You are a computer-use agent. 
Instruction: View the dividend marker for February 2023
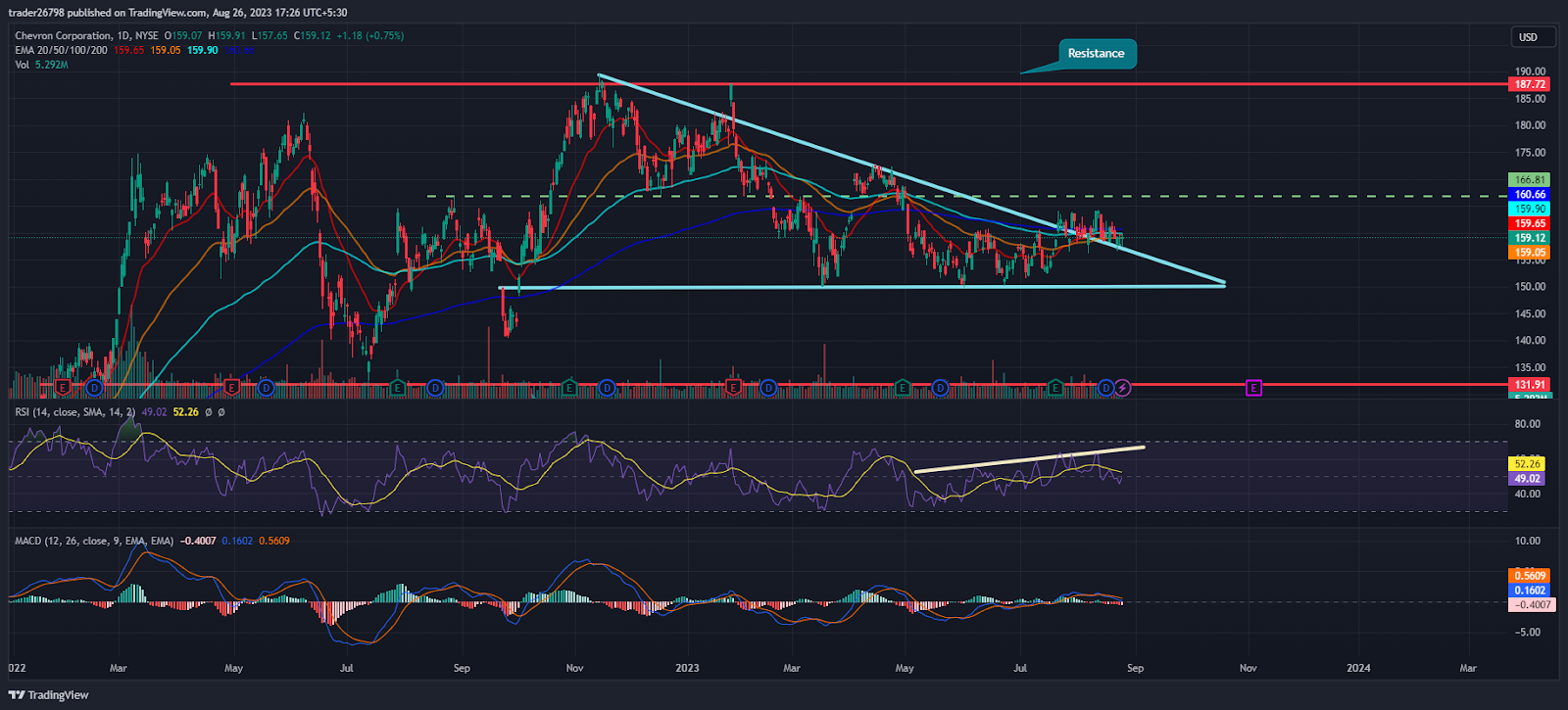768,388
